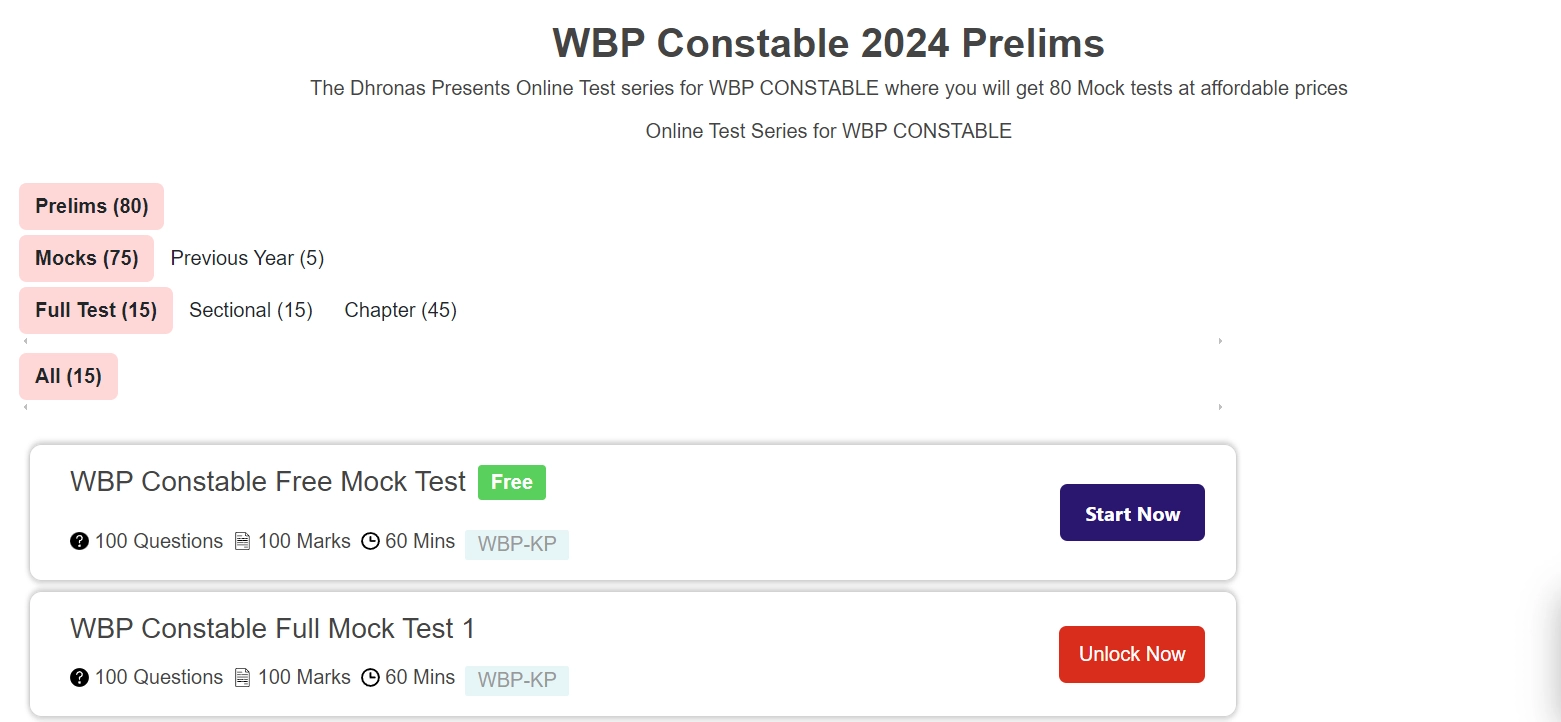Click the marks document icon in Free Mock Test card

tap(242, 541)
